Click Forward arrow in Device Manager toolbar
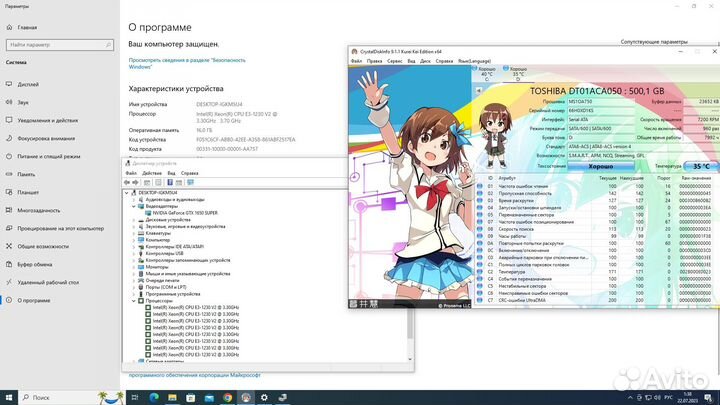This screenshot has height=405, width=720. point(135,183)
